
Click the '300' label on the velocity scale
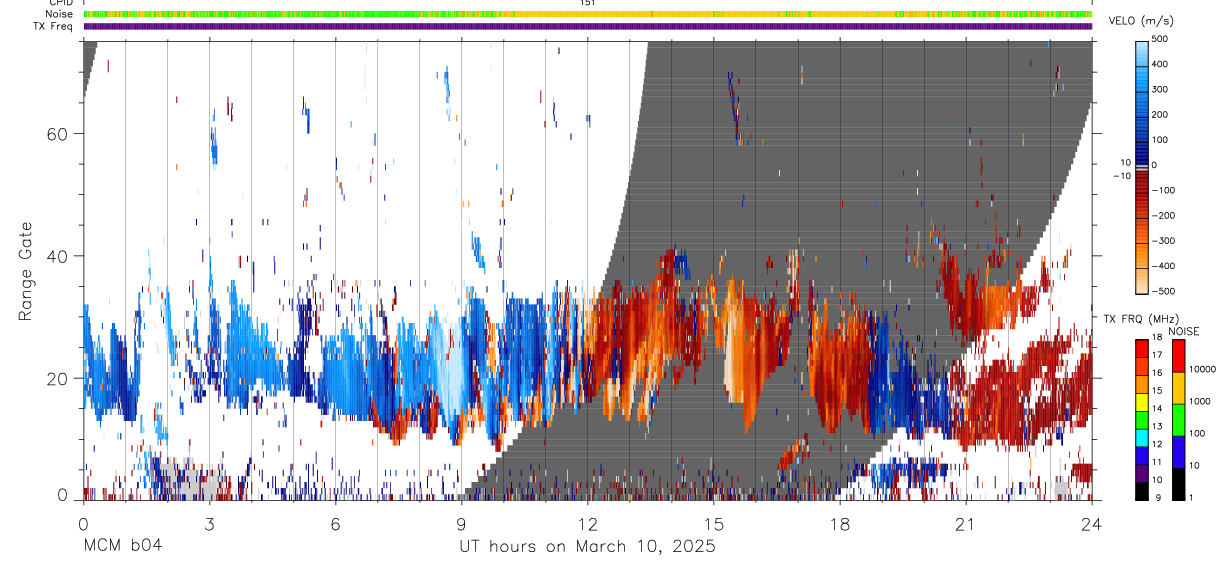[x=1160, y=89]
